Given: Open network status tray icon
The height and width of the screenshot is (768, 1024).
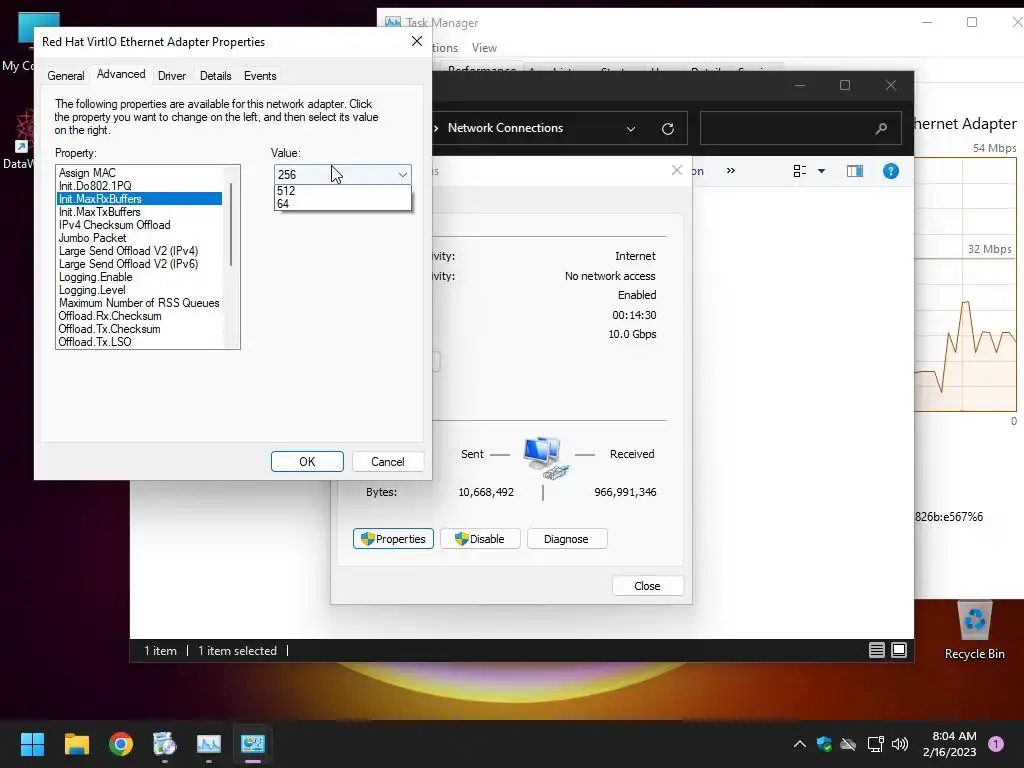Looking at the screenshot, I should click(875, 744).
